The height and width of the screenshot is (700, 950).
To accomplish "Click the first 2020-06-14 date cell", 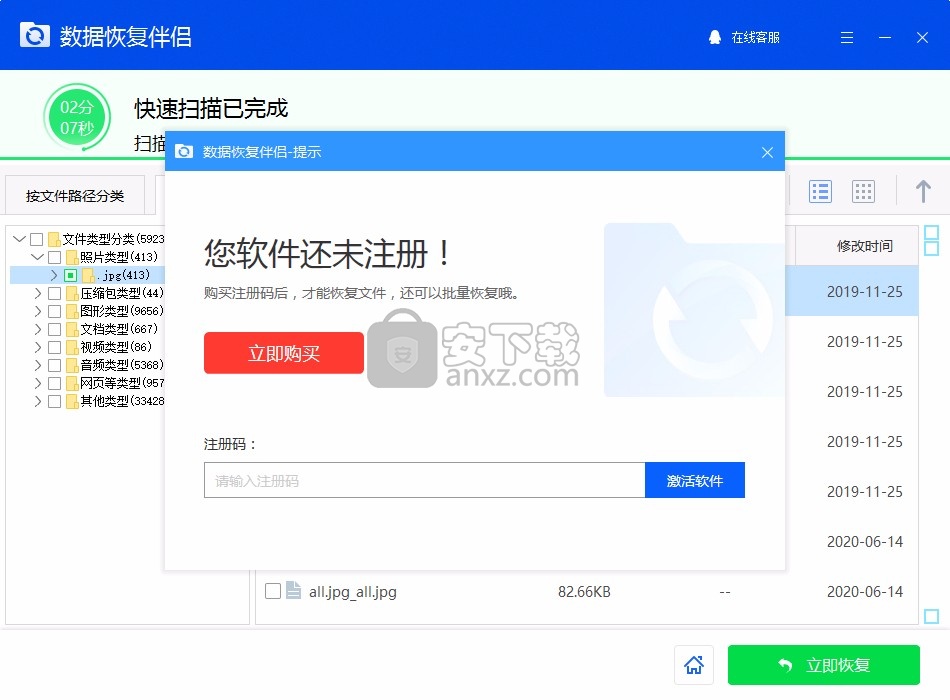I will tap(865, 541).
